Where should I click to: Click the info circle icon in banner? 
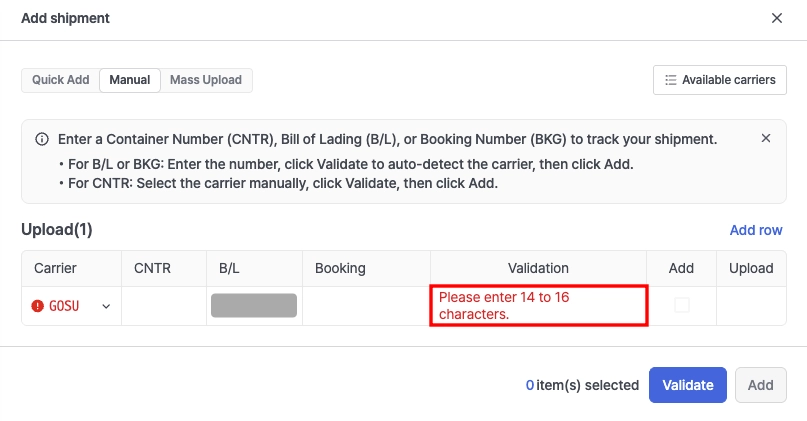tap(42, 140)
